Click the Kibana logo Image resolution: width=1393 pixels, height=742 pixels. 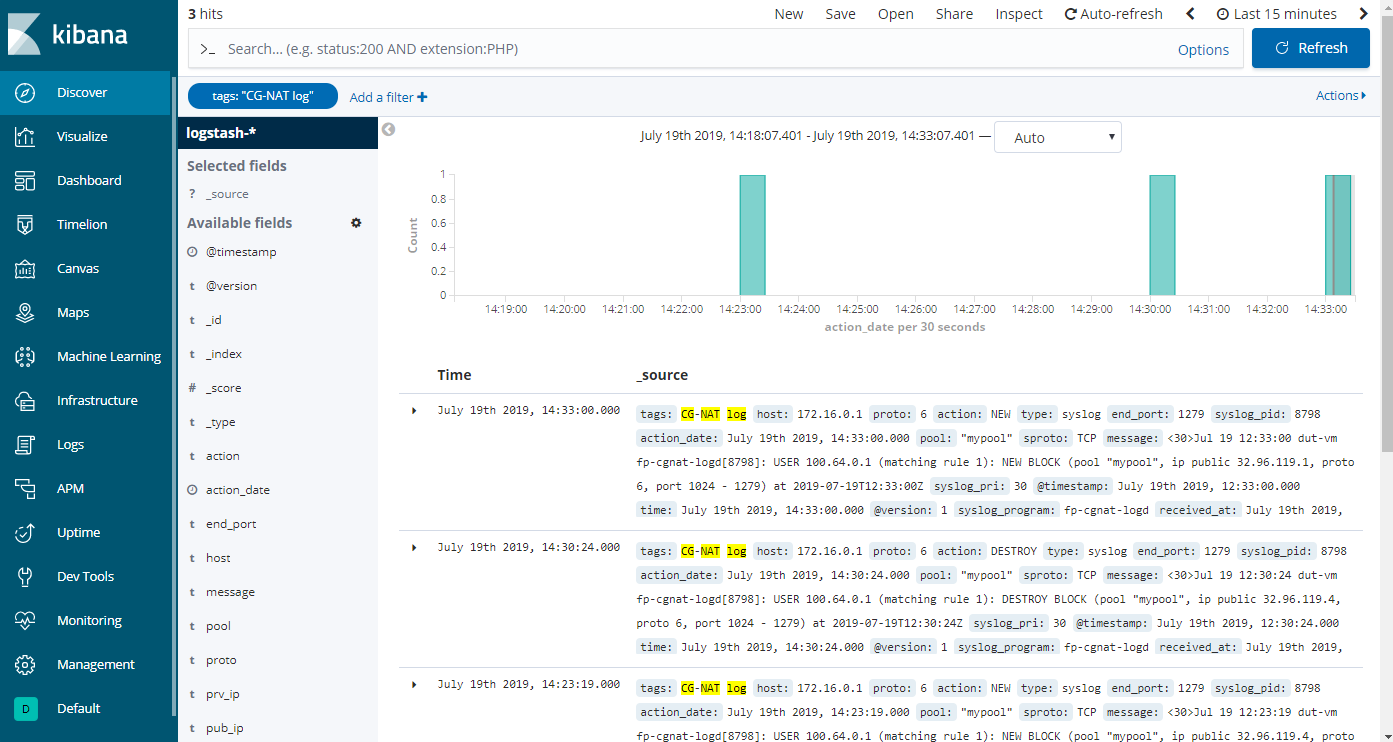click(x=68, y=35)
